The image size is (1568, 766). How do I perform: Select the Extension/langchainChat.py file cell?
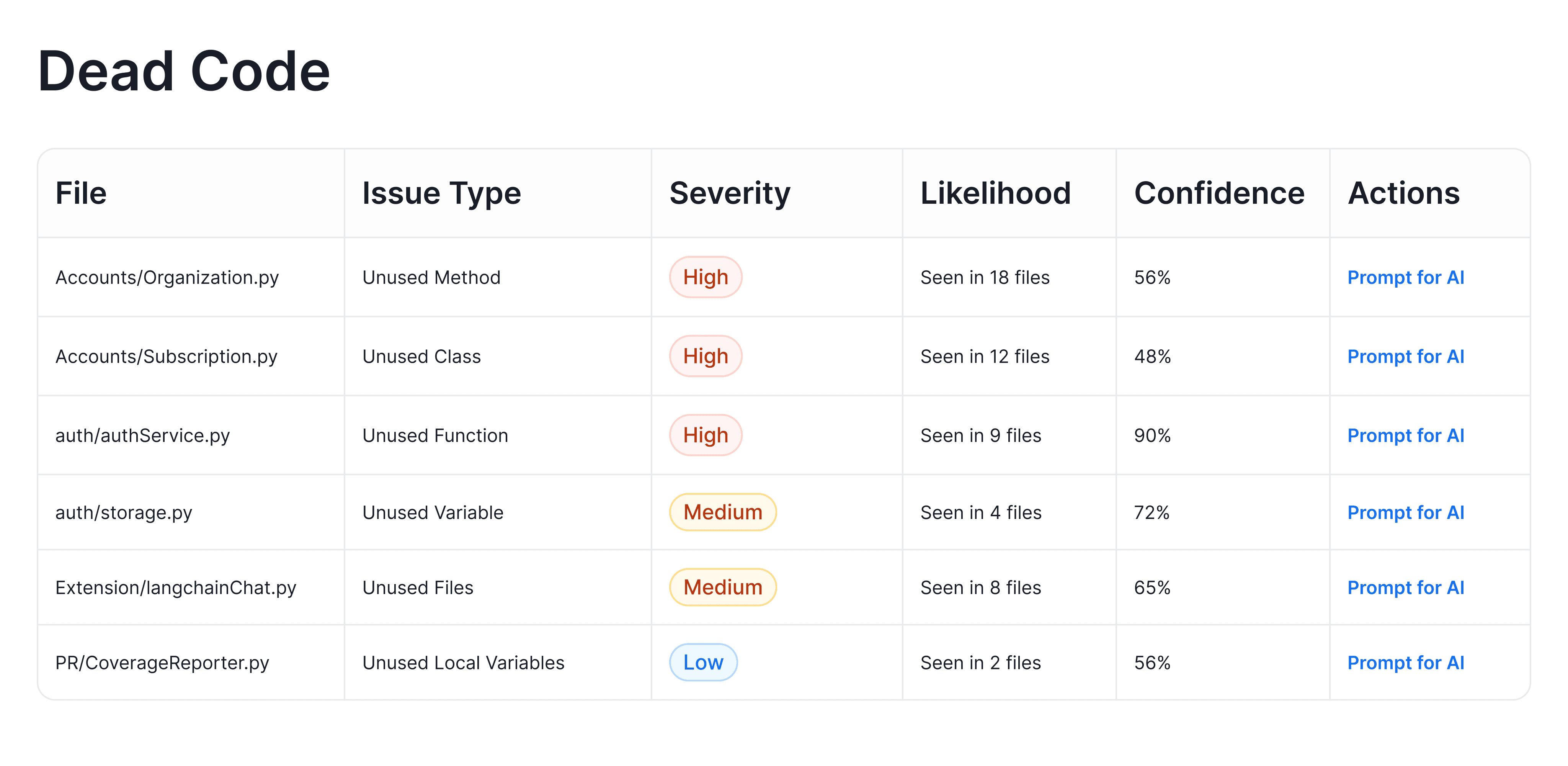[175, 588]
